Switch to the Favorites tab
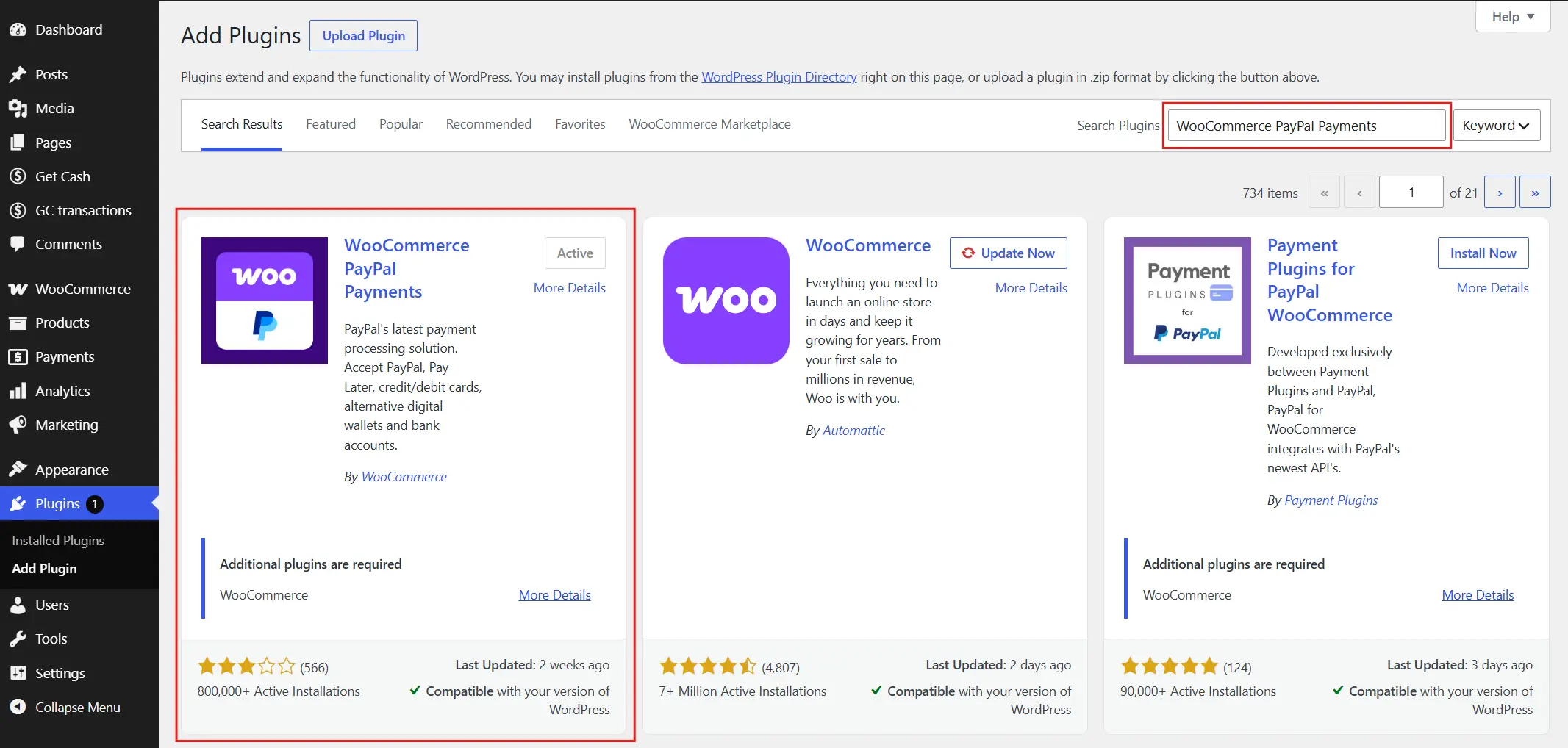This screenshot has width=1568, height=748. (x=580, y=124)
